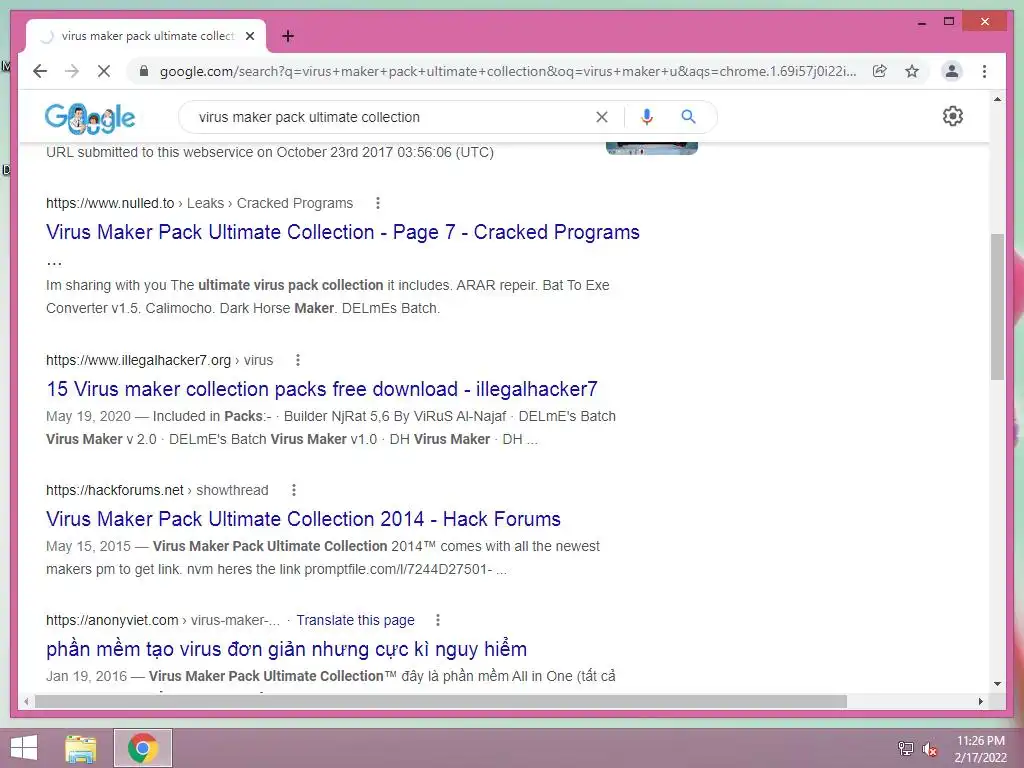Open options menu for anonyviet.com result
The image size is (1024, 768).
(x=438, y=620)
